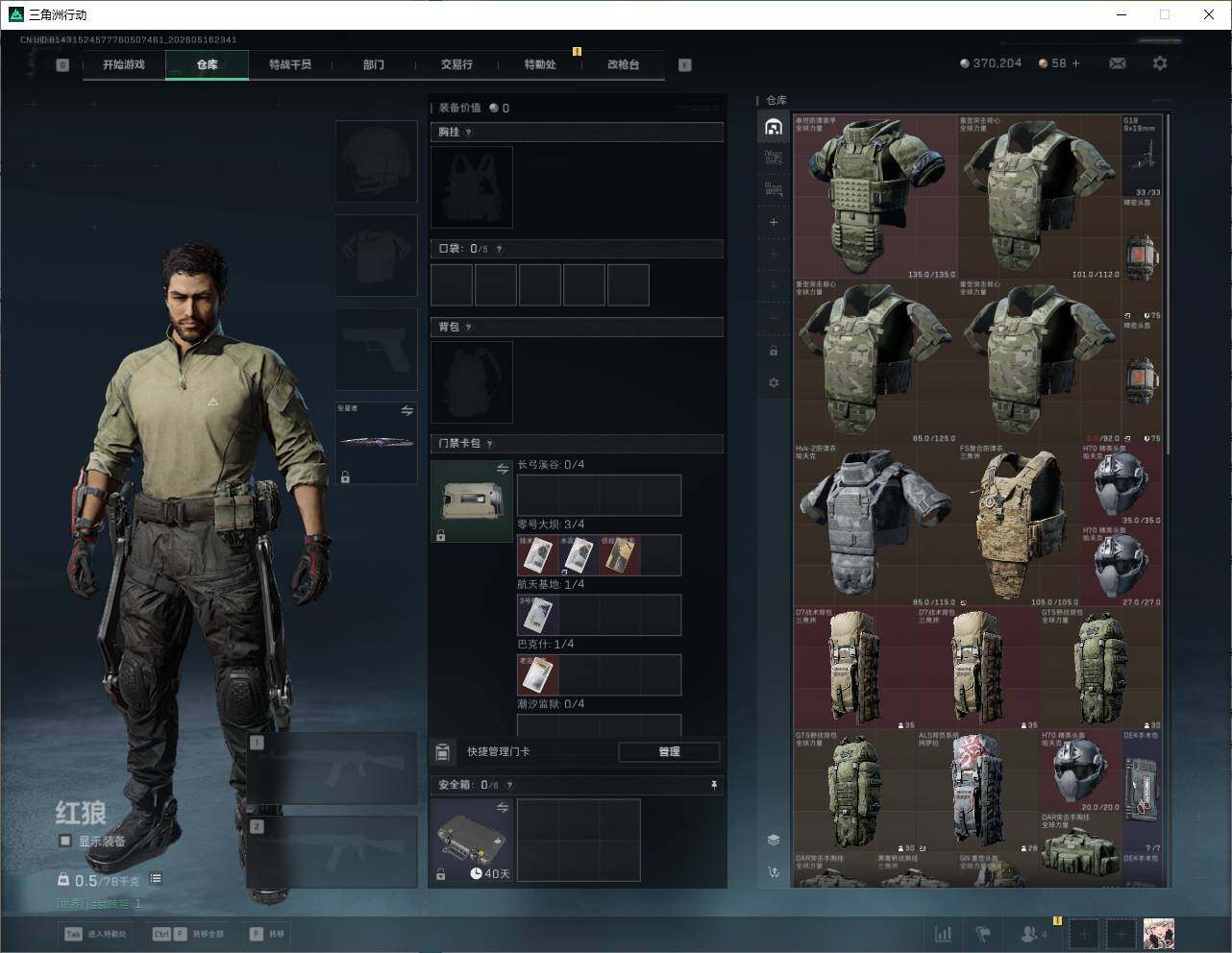Image resolution: width=1232 pixels, height=953 pixels.
Task: Click the warehouse lock icon in sidebar
Action: pos(774,351)
